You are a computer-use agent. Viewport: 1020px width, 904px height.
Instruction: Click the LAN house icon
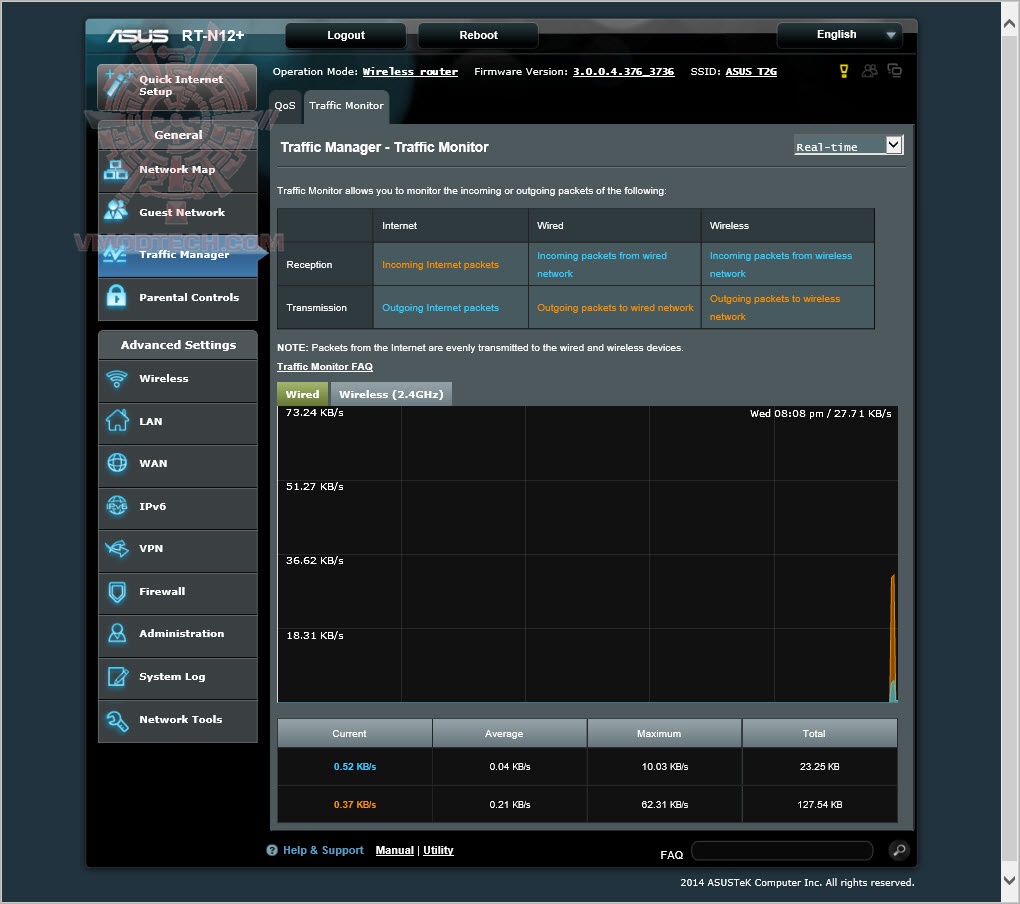click(117, 420)
